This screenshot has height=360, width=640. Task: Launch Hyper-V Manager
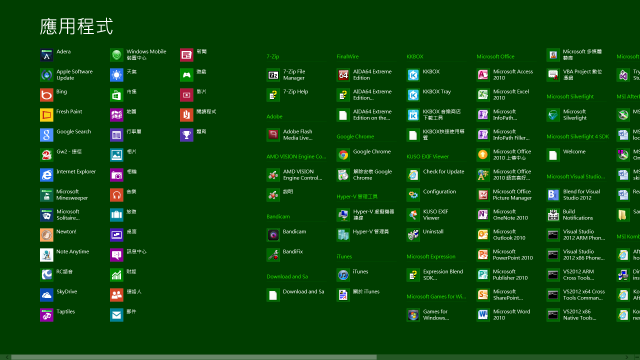click(x=343, y=235)
